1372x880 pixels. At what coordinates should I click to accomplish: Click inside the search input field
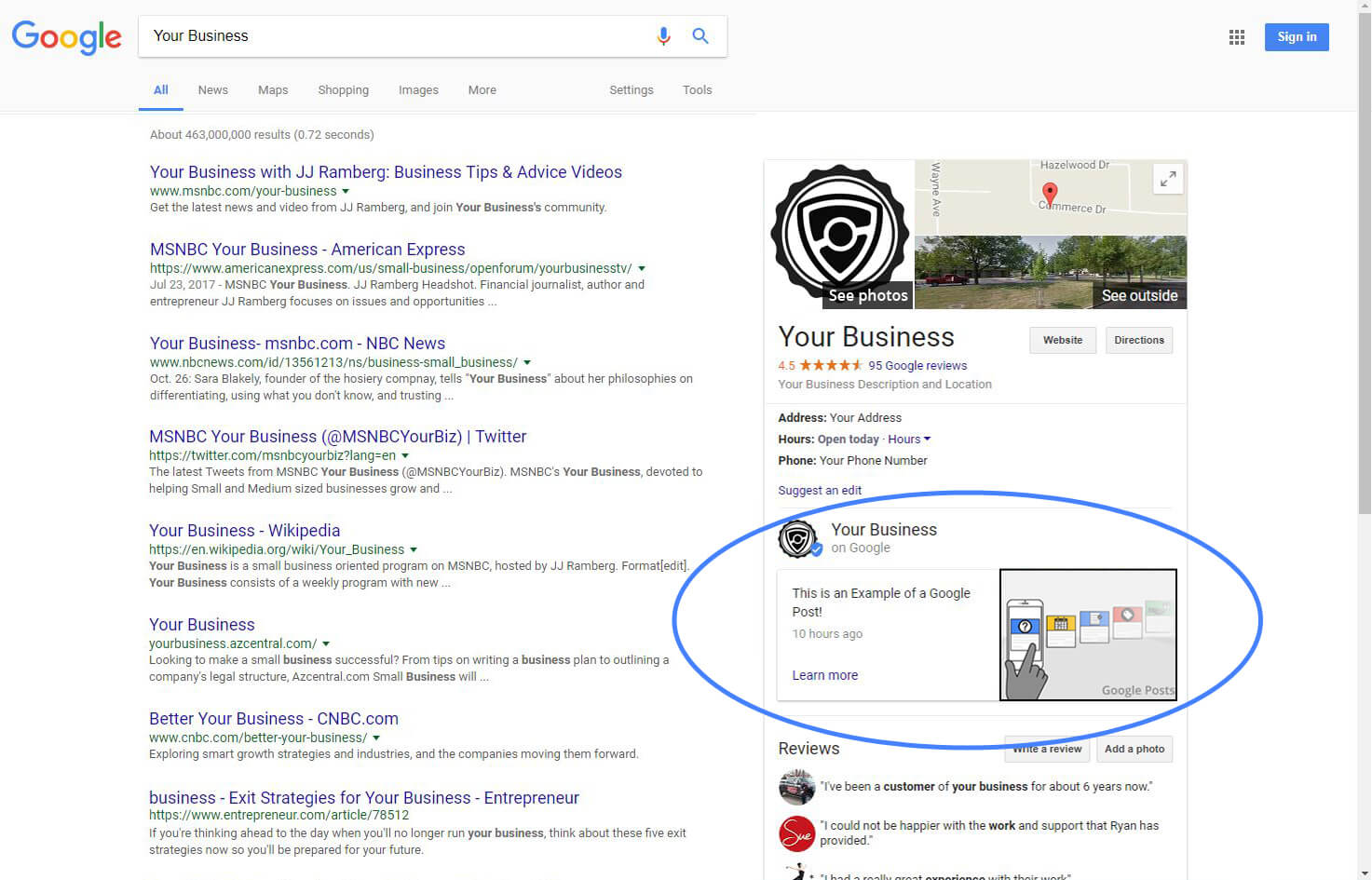373,35
